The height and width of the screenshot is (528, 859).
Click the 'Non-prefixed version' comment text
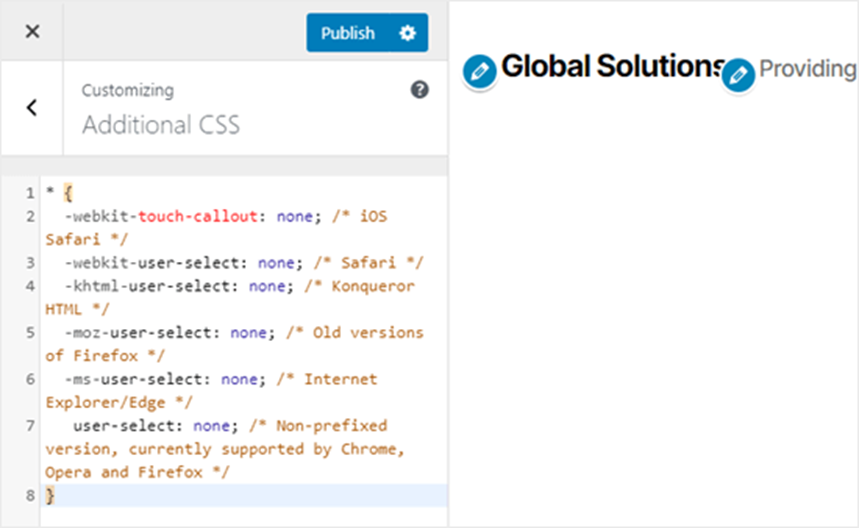pos(225,449)
